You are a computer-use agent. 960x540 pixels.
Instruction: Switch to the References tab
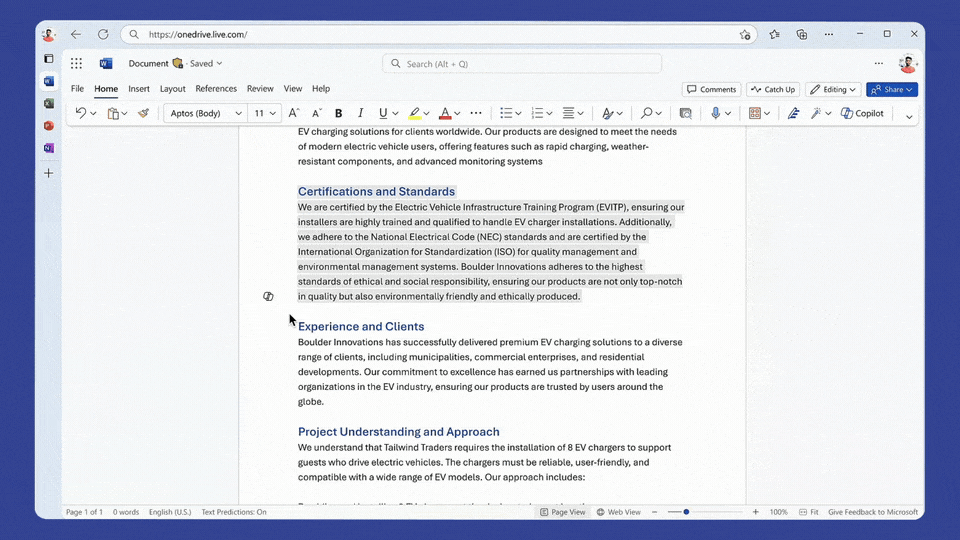tap(216, 89)
